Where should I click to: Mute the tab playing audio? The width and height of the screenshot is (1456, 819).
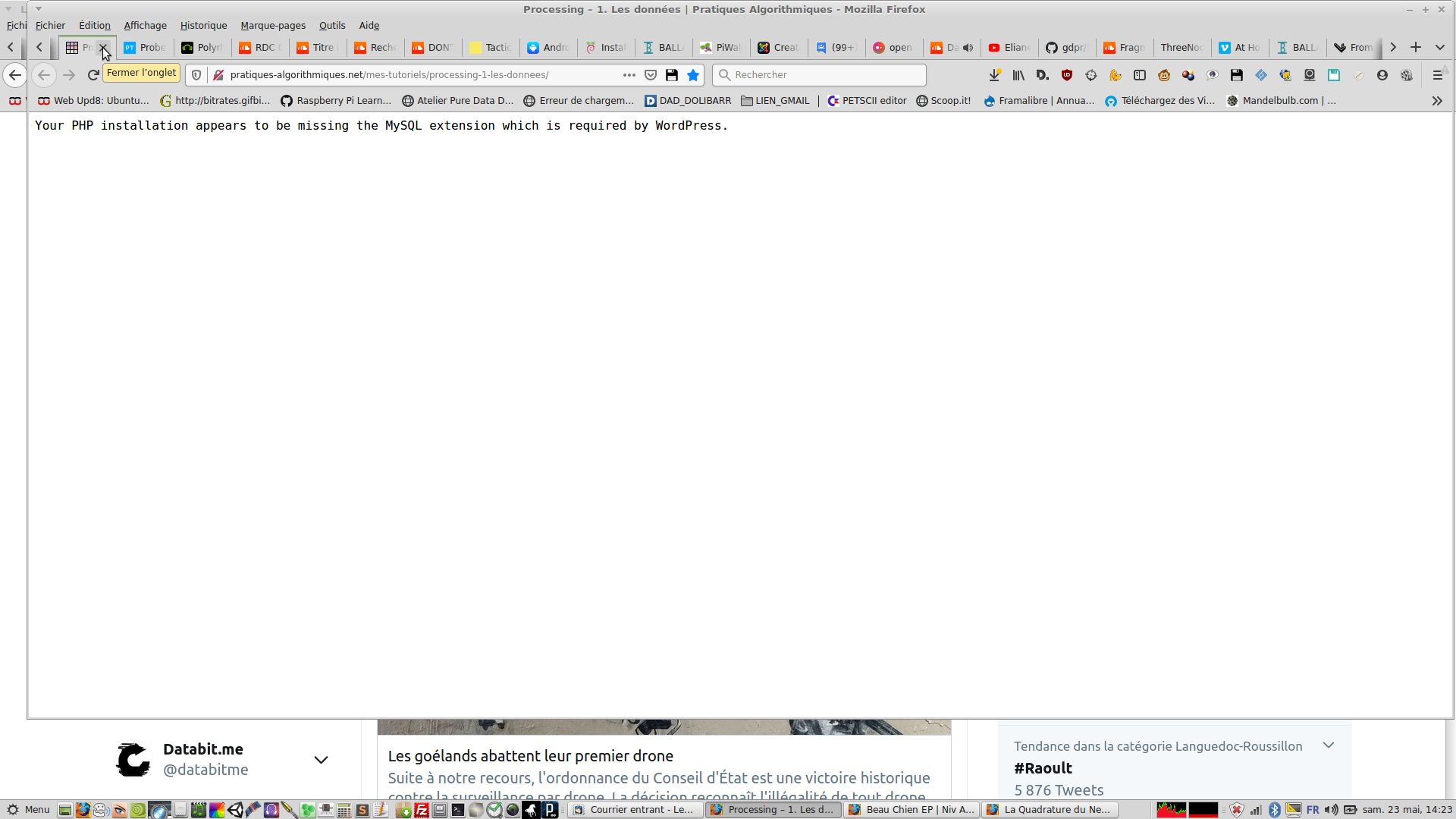tap(968, 48)
